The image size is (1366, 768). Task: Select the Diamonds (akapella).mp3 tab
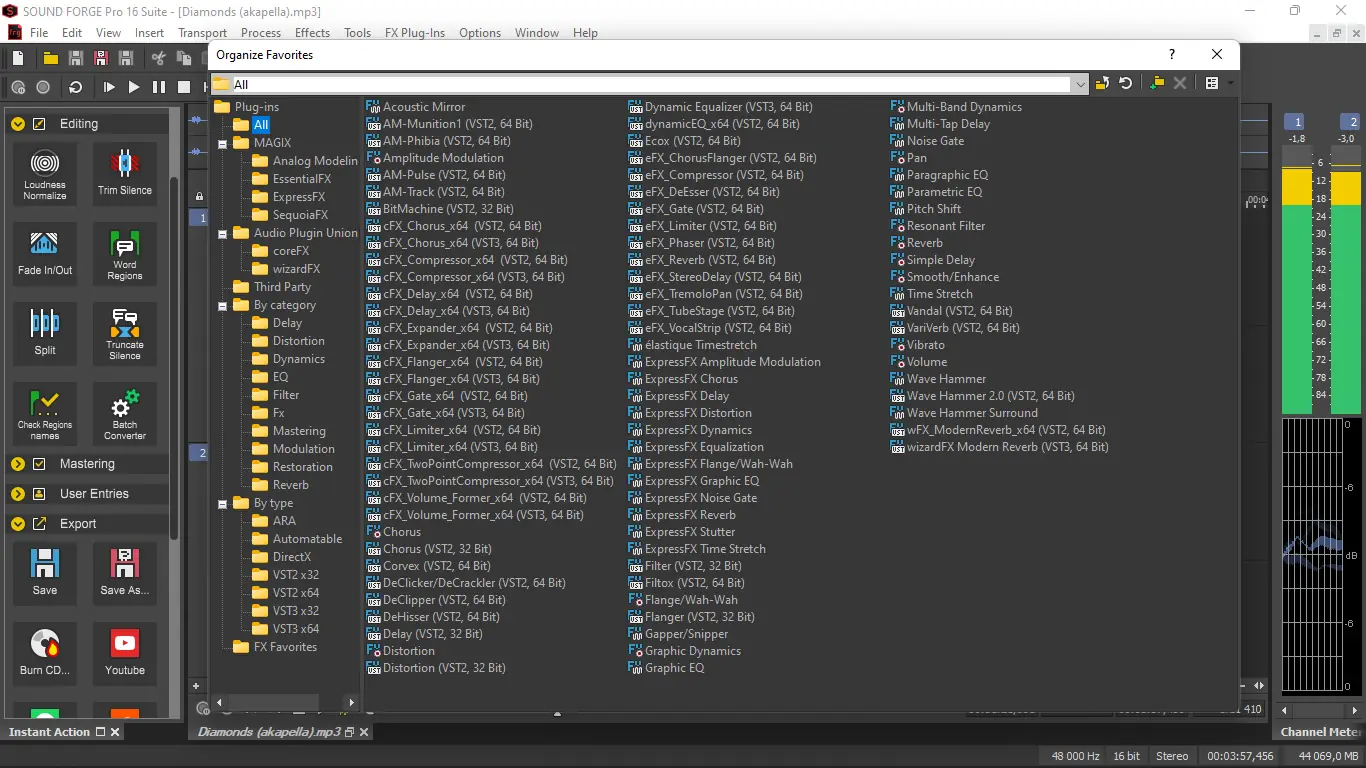(x=269, y=732)
